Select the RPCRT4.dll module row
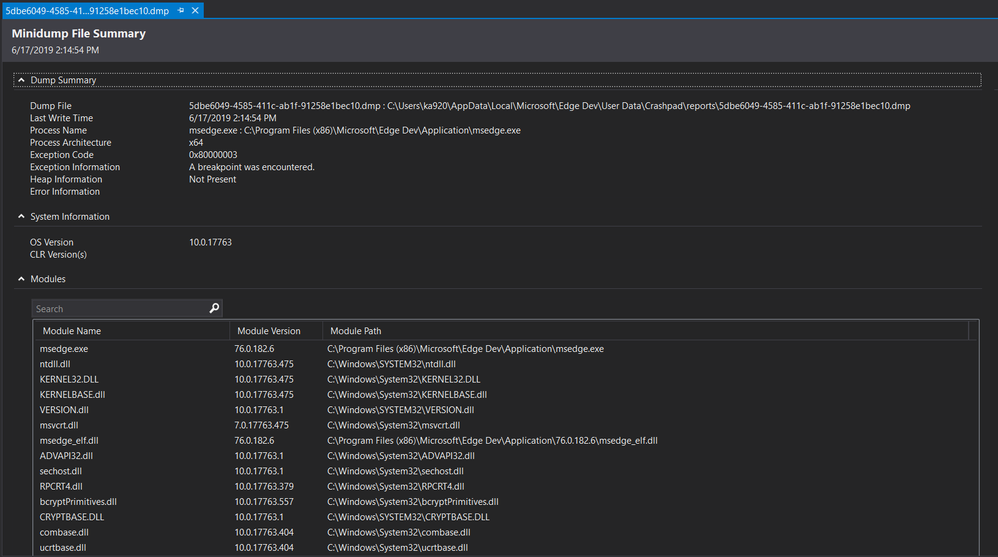 pos(505,486)
